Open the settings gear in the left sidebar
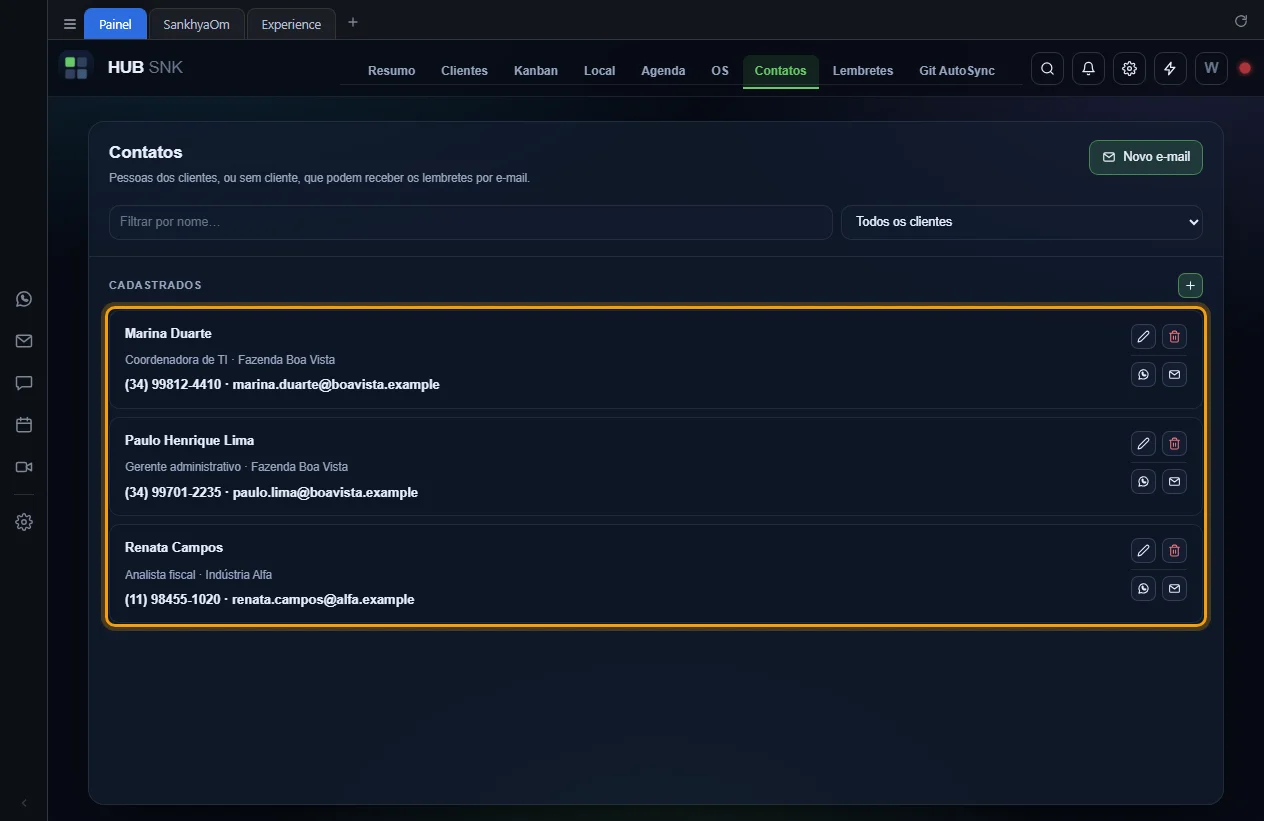Viewport: 1264px width, 821px height. tap(24, 522)
